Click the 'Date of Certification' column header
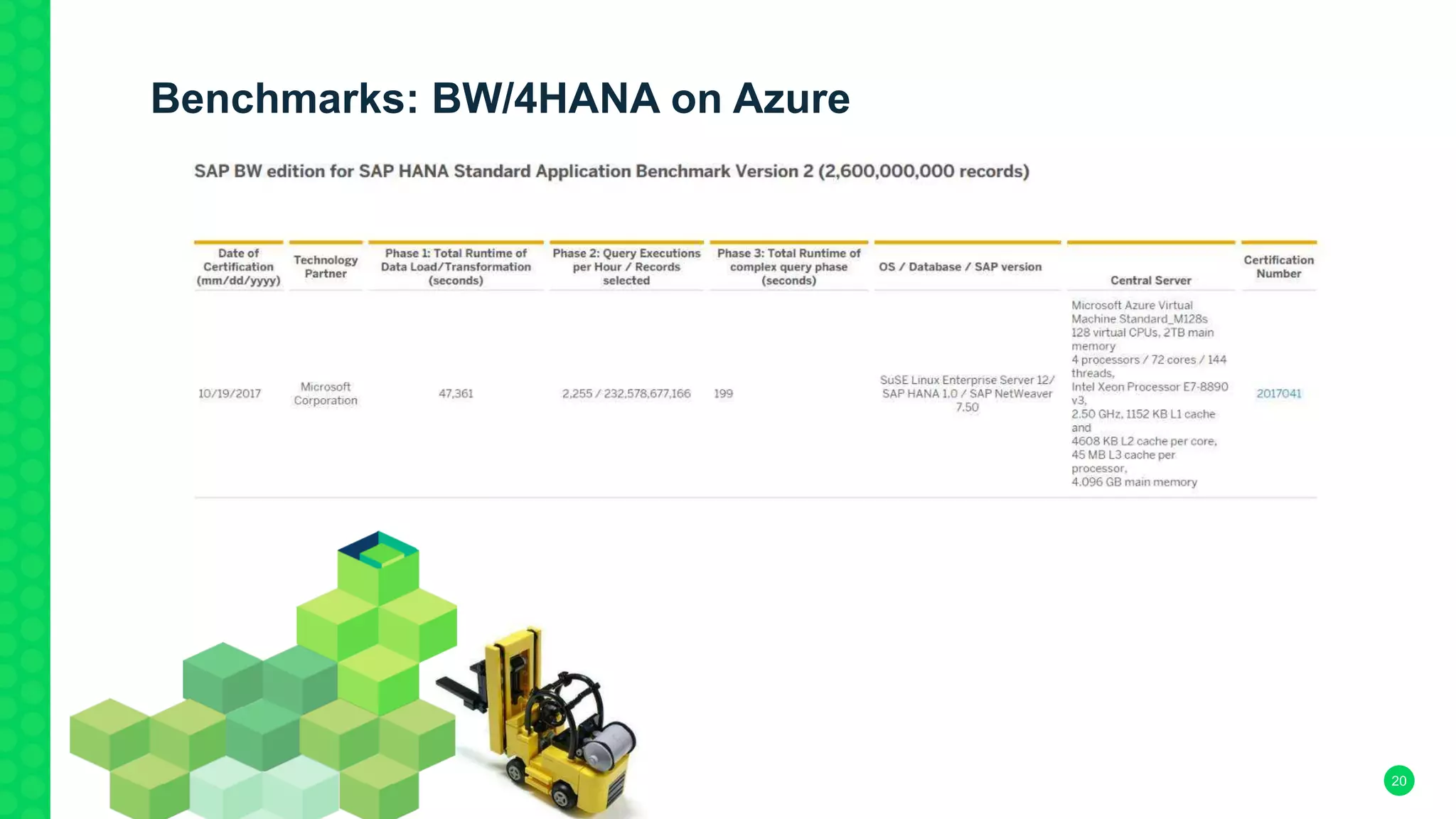This screenshot has width=1456, height=819. pyautogui.click(x=238, y=267)
